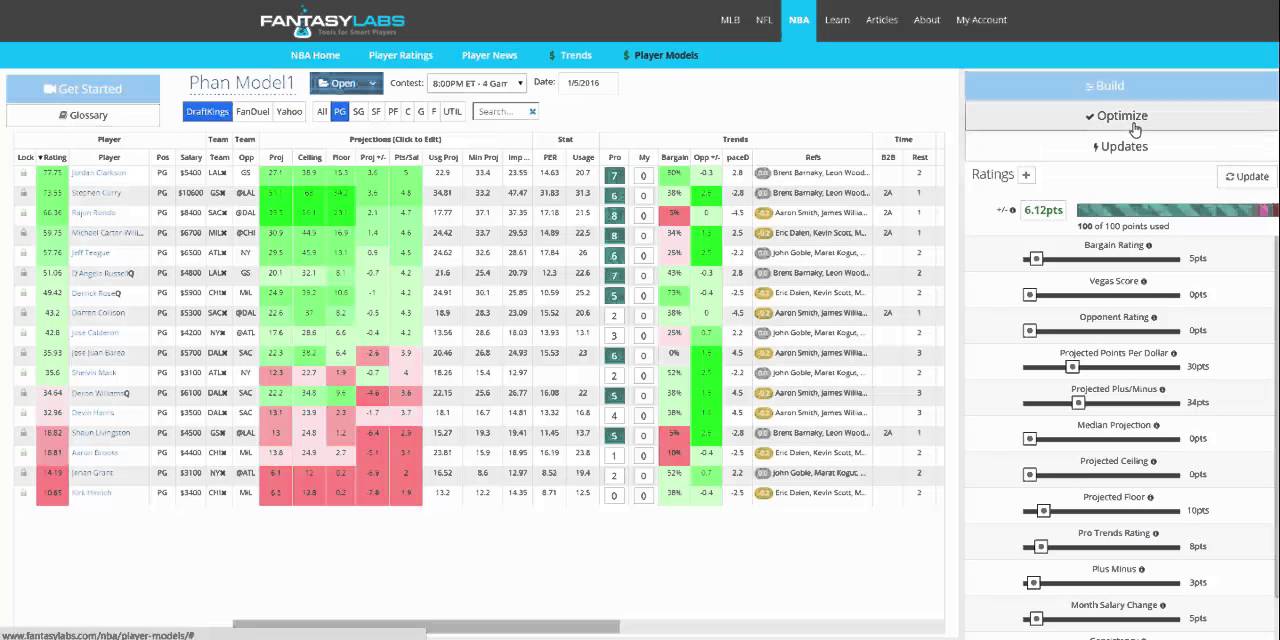This screenshot has height=640, width=1280.
Task: Open the Glossary
Action: (x=83, y=115)
